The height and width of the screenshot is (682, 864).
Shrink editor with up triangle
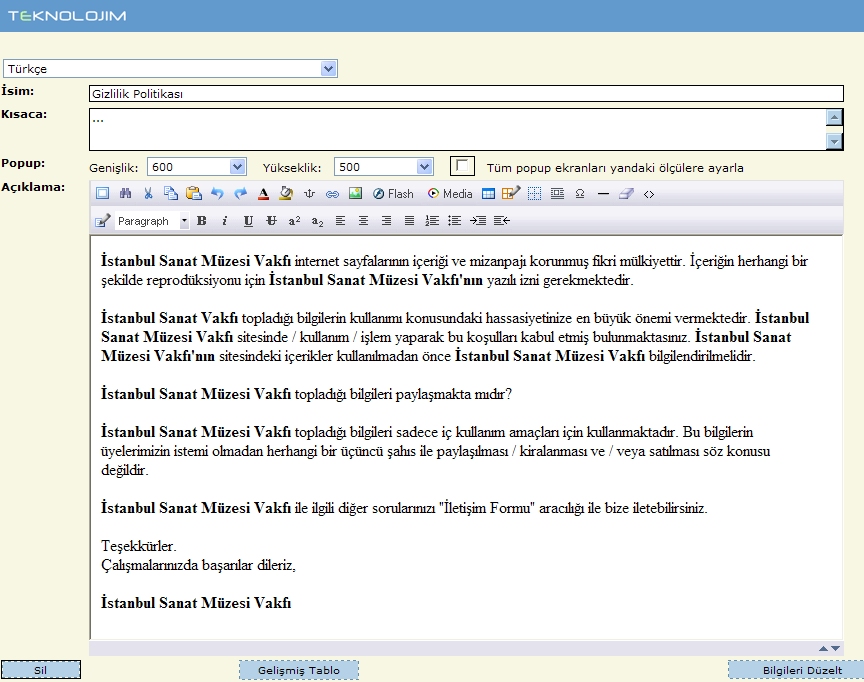pos(823,648)
